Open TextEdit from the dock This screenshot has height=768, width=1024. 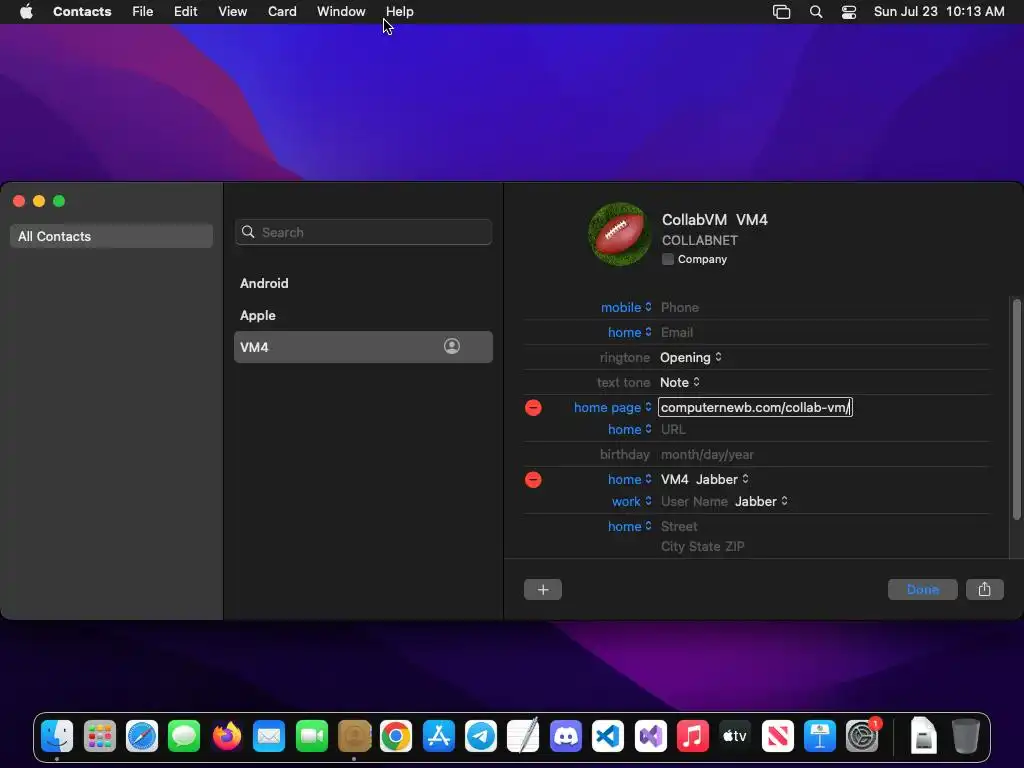click(523, 736)
